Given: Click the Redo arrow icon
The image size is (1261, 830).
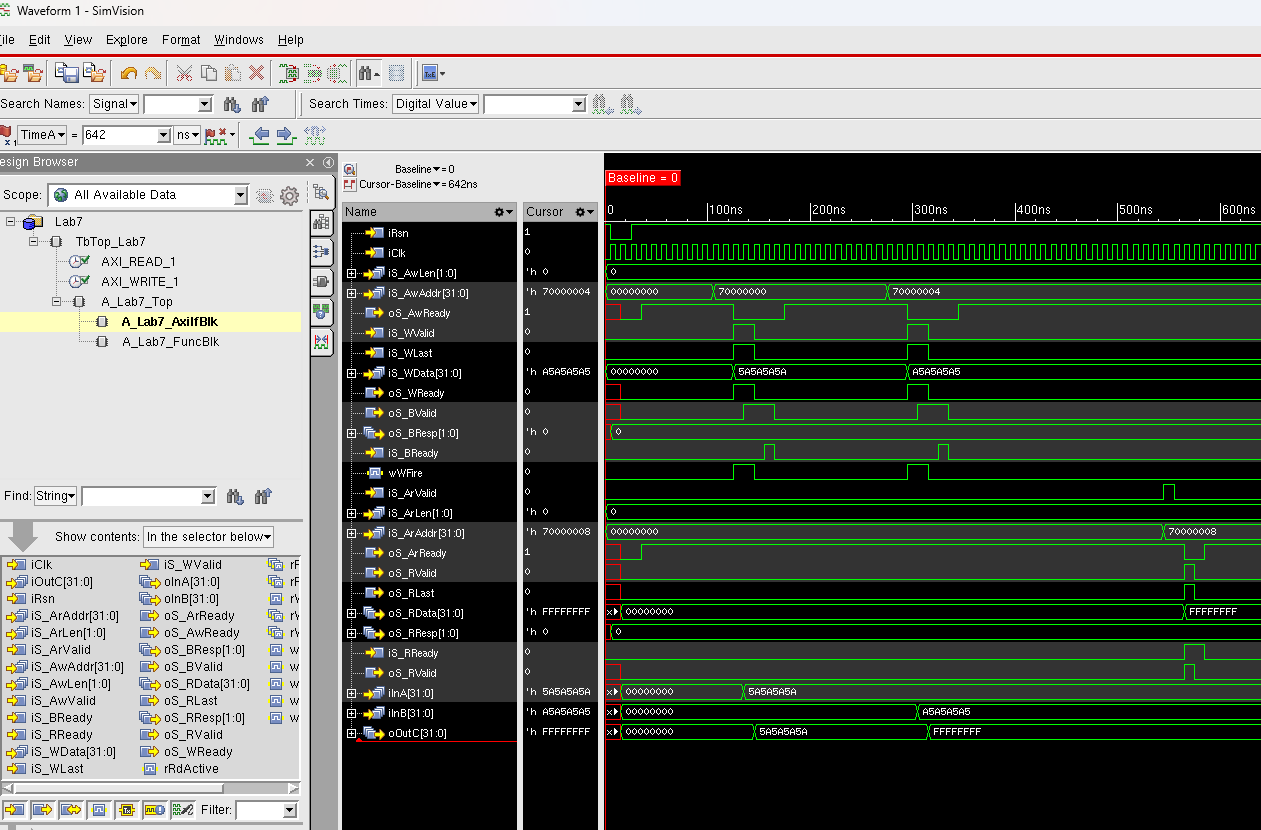Looking at the screenshot, I should [153, 73].
